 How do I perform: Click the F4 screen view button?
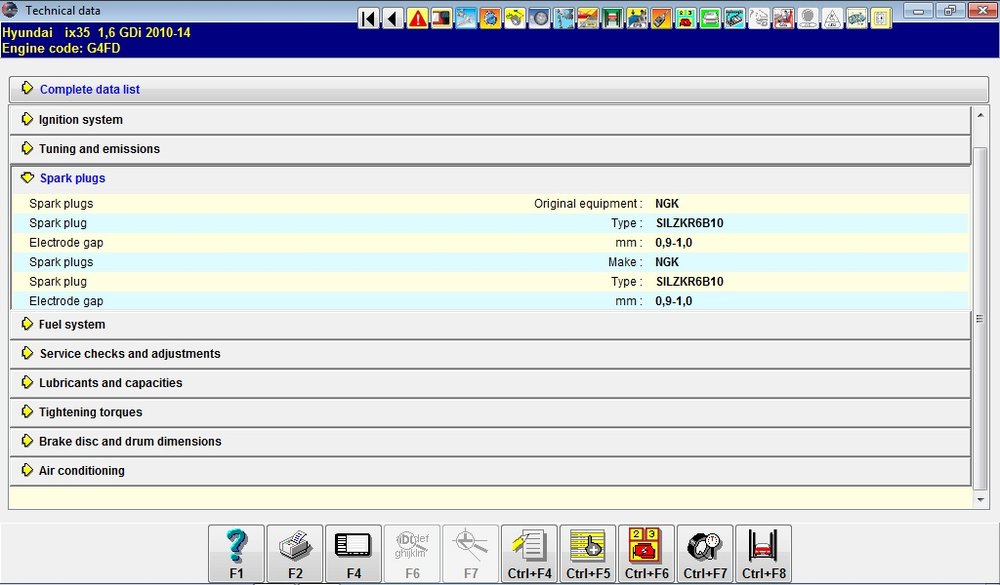pyautogui.click(x=354, y=554)
